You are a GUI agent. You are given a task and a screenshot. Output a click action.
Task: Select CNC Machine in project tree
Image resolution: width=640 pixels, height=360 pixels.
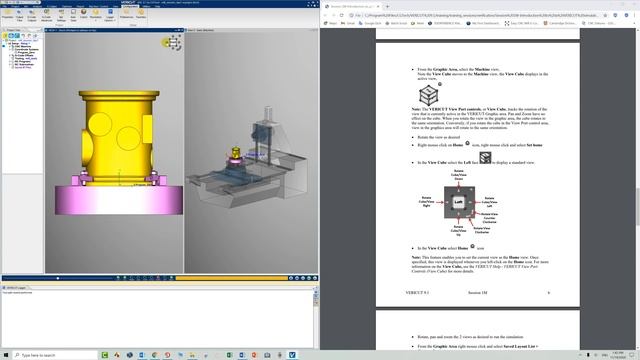click(x=23, y=47)
